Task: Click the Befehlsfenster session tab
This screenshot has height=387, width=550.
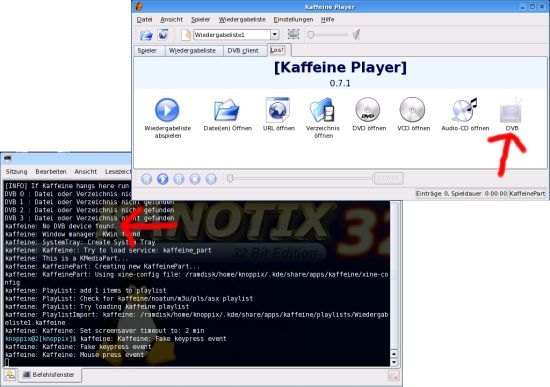Action: (49, 375)
